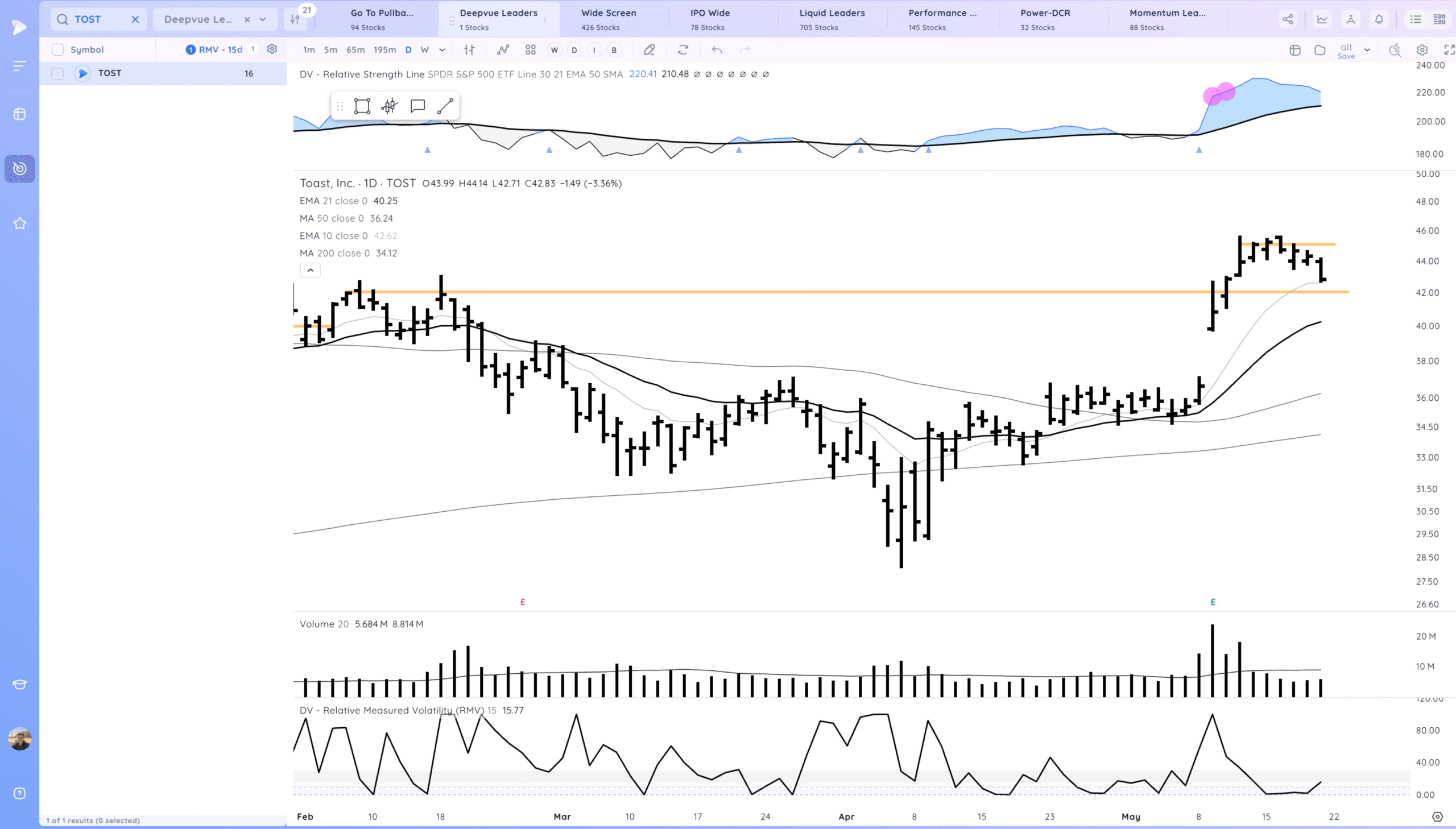Open the alerts bell icon

[x=1379, y=19]
